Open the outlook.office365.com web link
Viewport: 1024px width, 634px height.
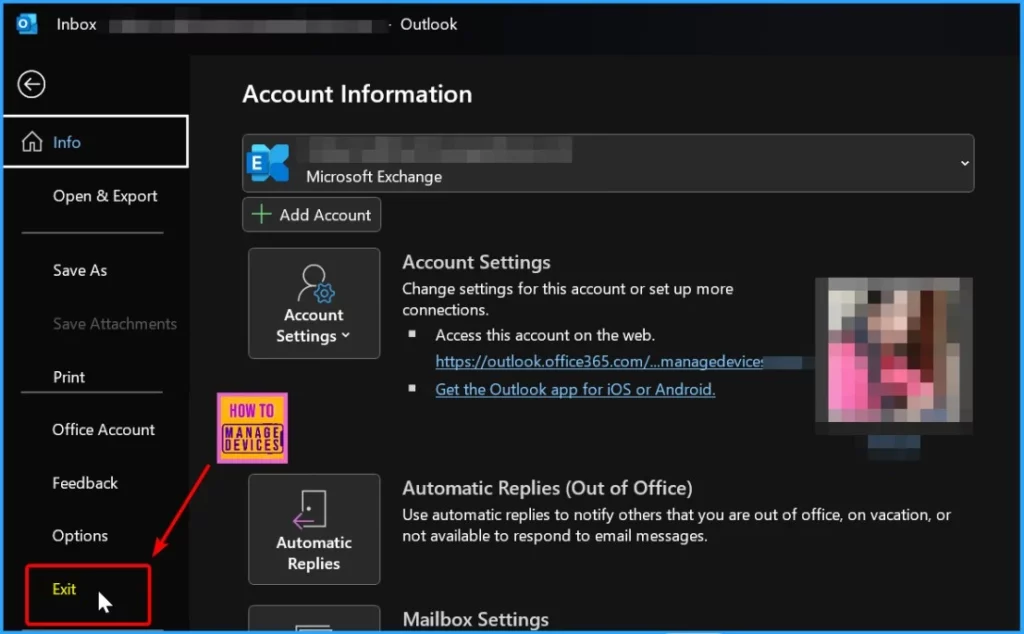599,361
